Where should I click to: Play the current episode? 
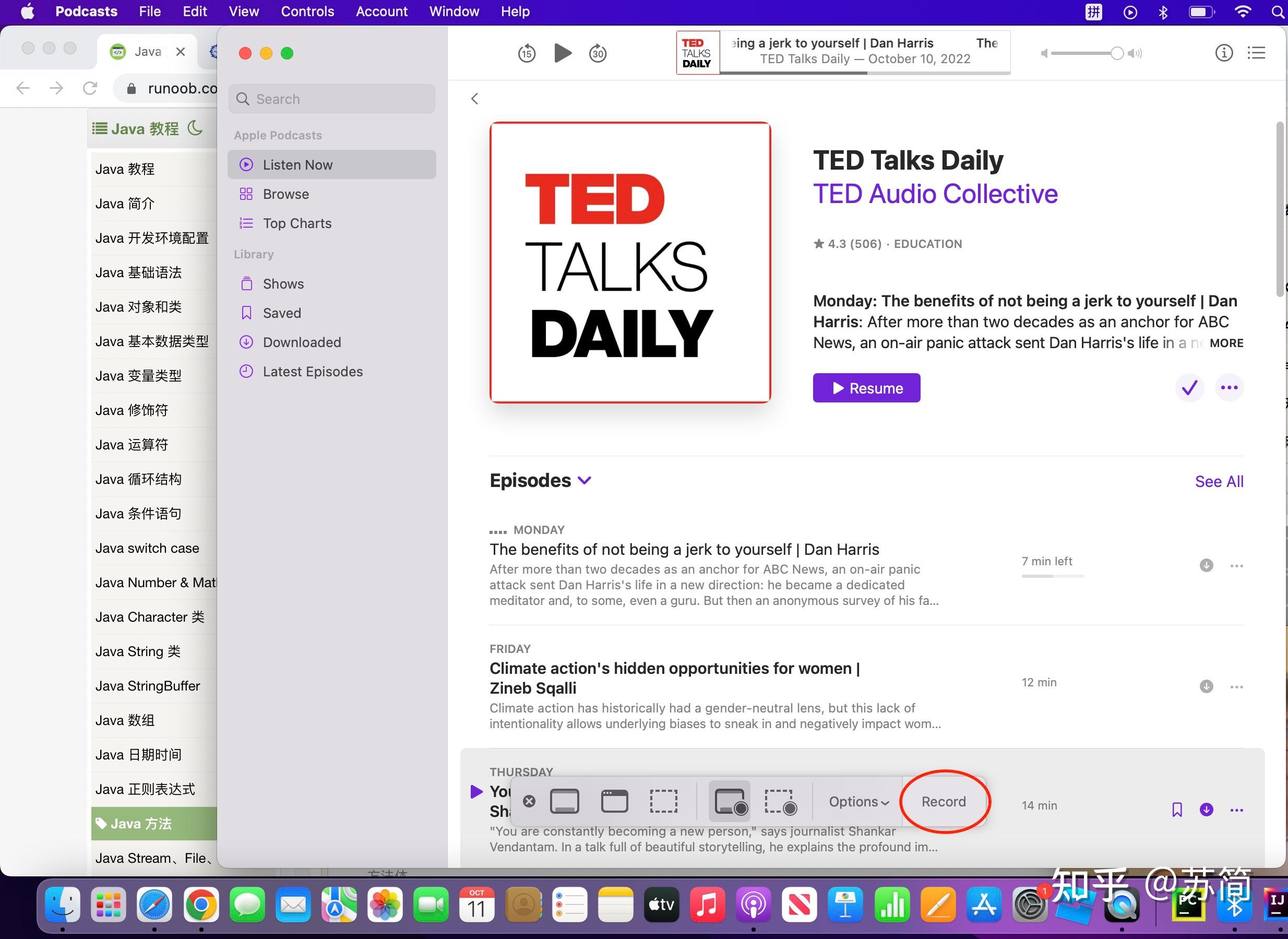(x=563, y=53)
